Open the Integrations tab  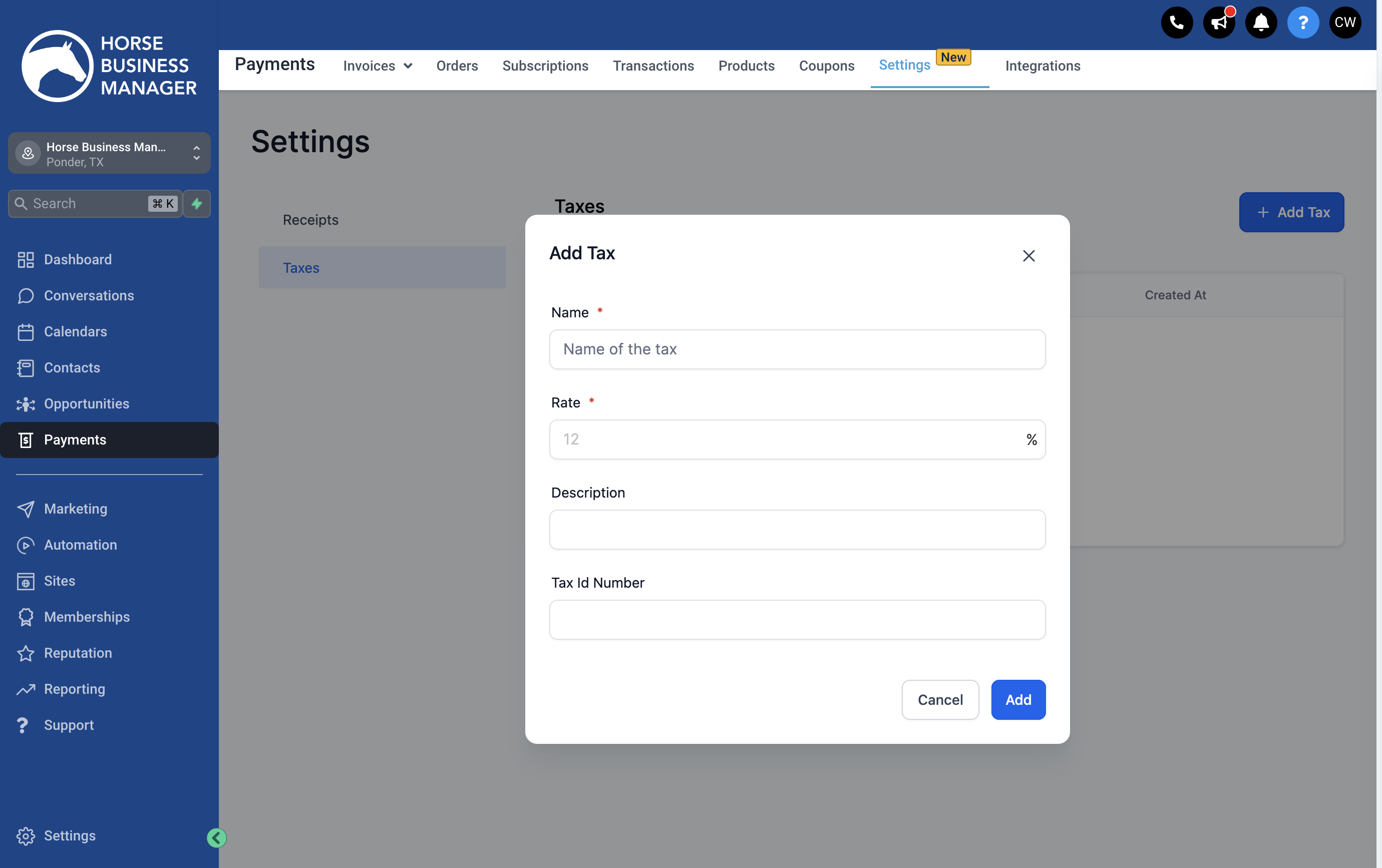click(x=1042, y=66)
